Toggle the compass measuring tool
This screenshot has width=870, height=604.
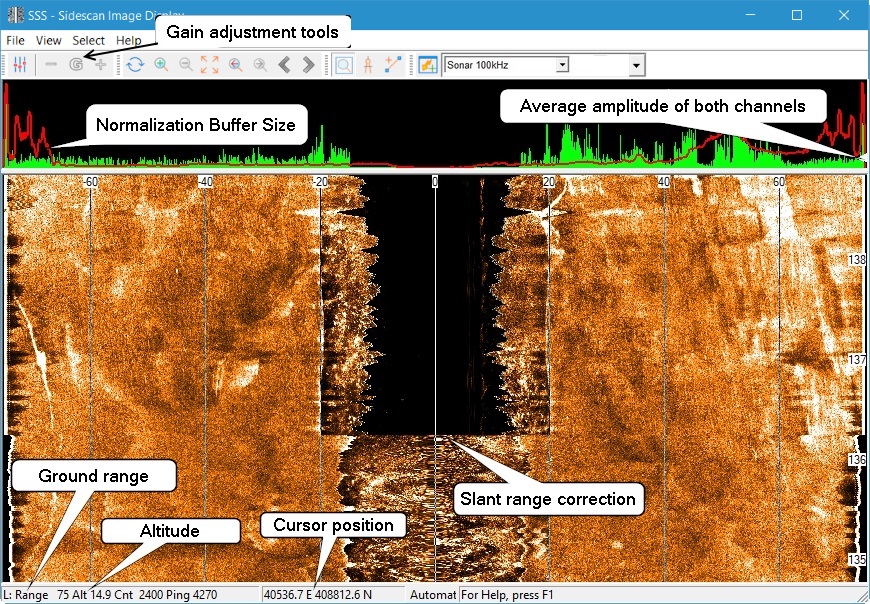click(368, 65)
